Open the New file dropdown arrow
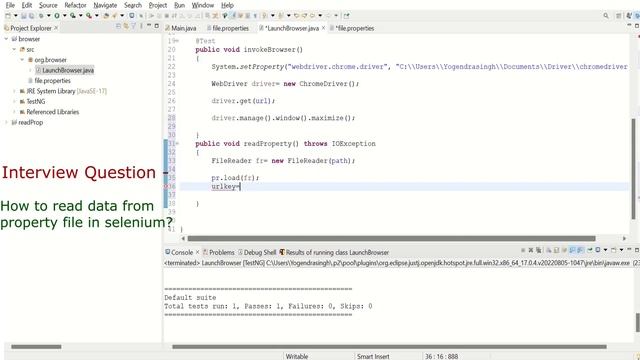This screenshot has width=640, height=360. [16, 16]
